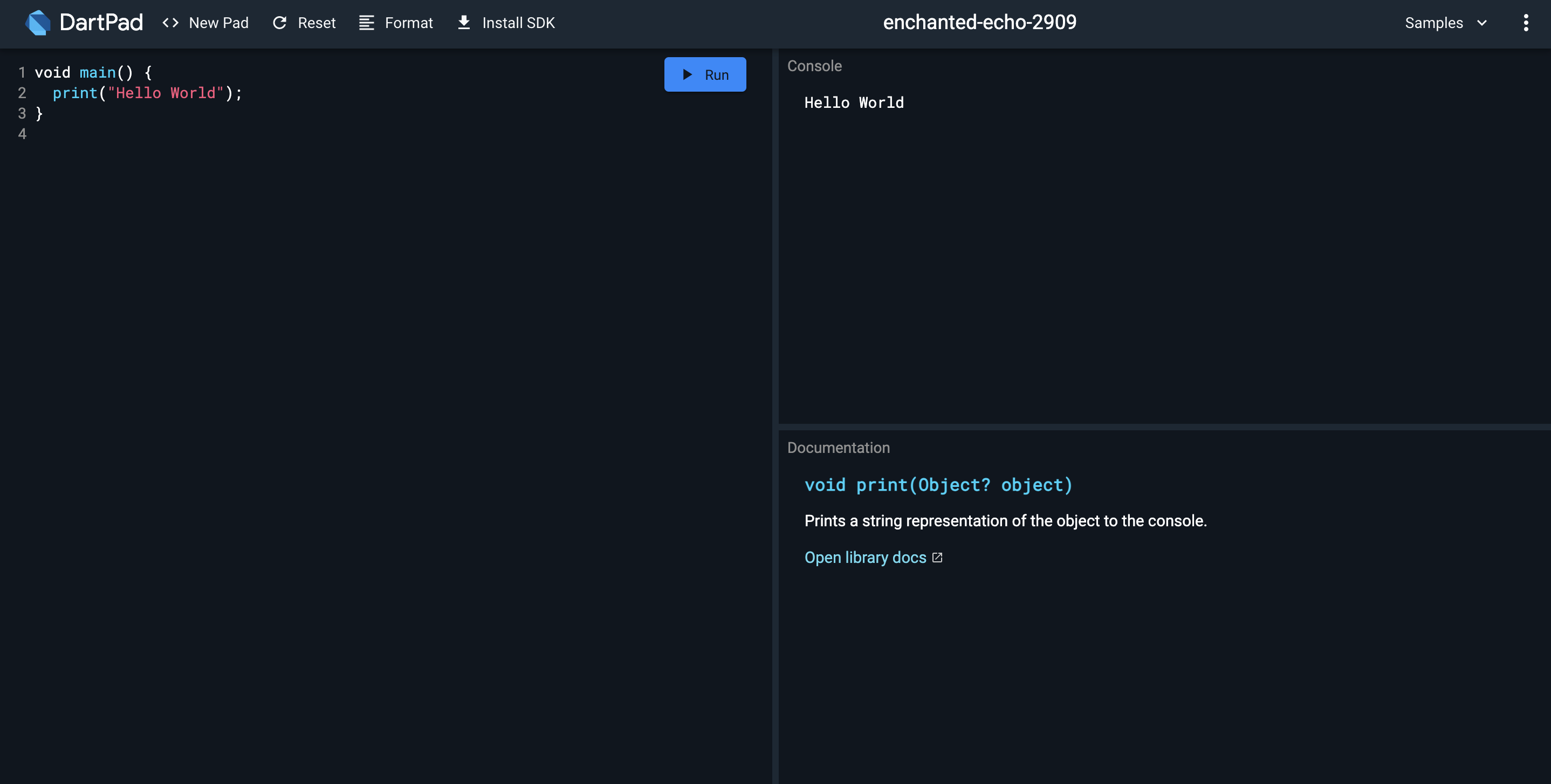Image resolution: width=1551 pixels, height=784 pixels.
Task: Click the "Hello World" string in code editor
Action: click(x=166, y=93)
